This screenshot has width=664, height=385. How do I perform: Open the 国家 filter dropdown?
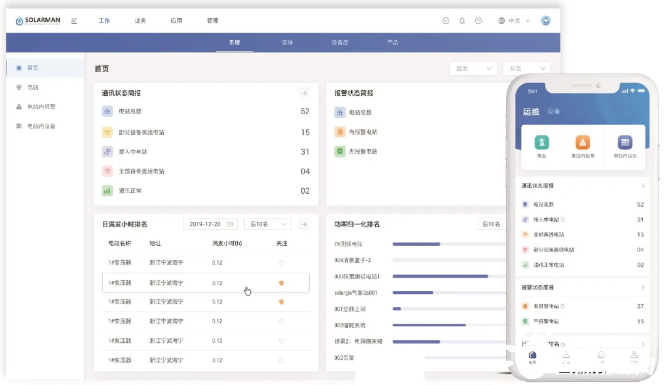click(x=473, y=68)
